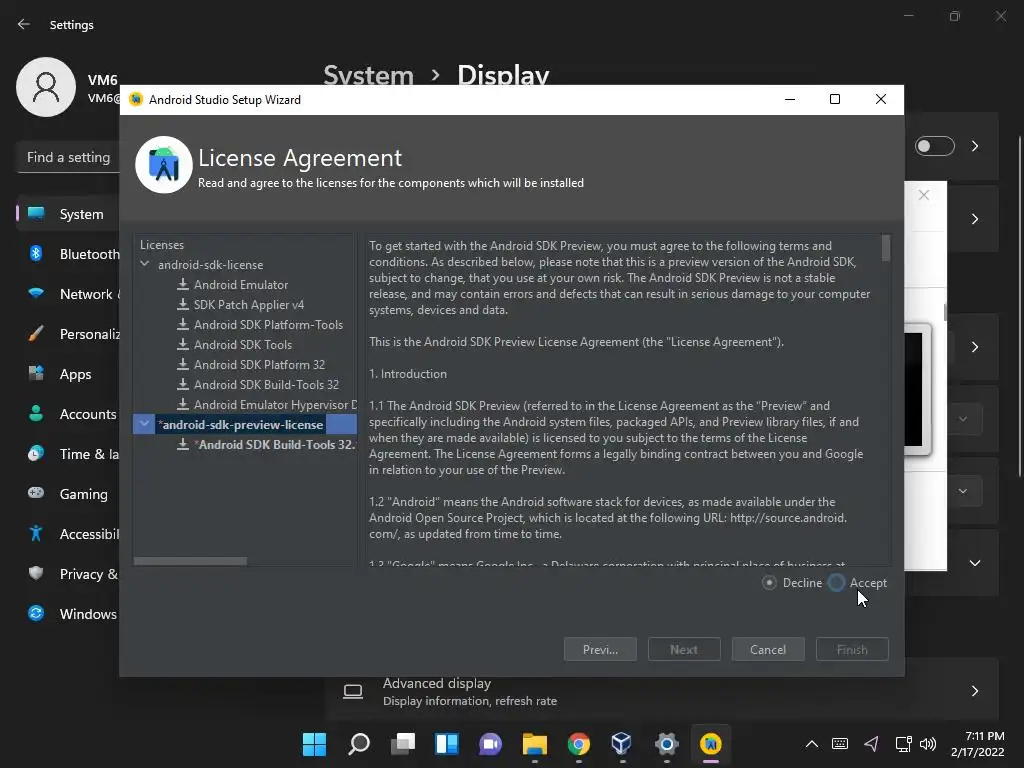Open Privacy shield icon in Settings
Image resolution: width=1024 pixels, height=768 pixels.
click(36, 573)
